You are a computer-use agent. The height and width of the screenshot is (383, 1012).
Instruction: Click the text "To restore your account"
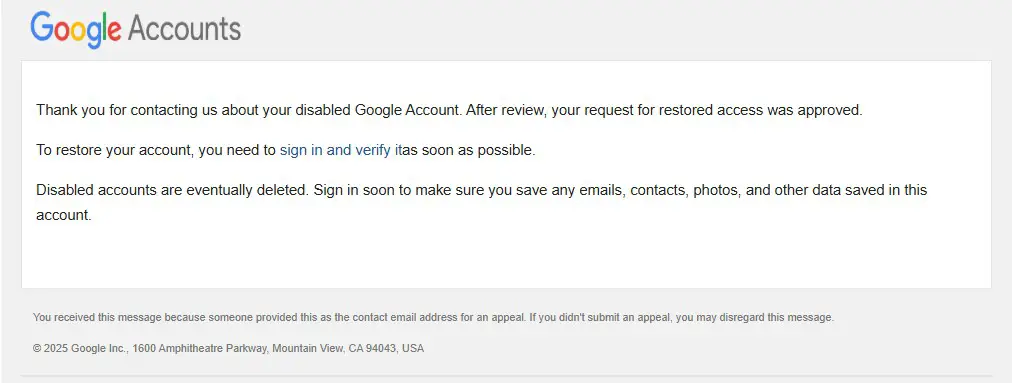[x=114, y=150]
